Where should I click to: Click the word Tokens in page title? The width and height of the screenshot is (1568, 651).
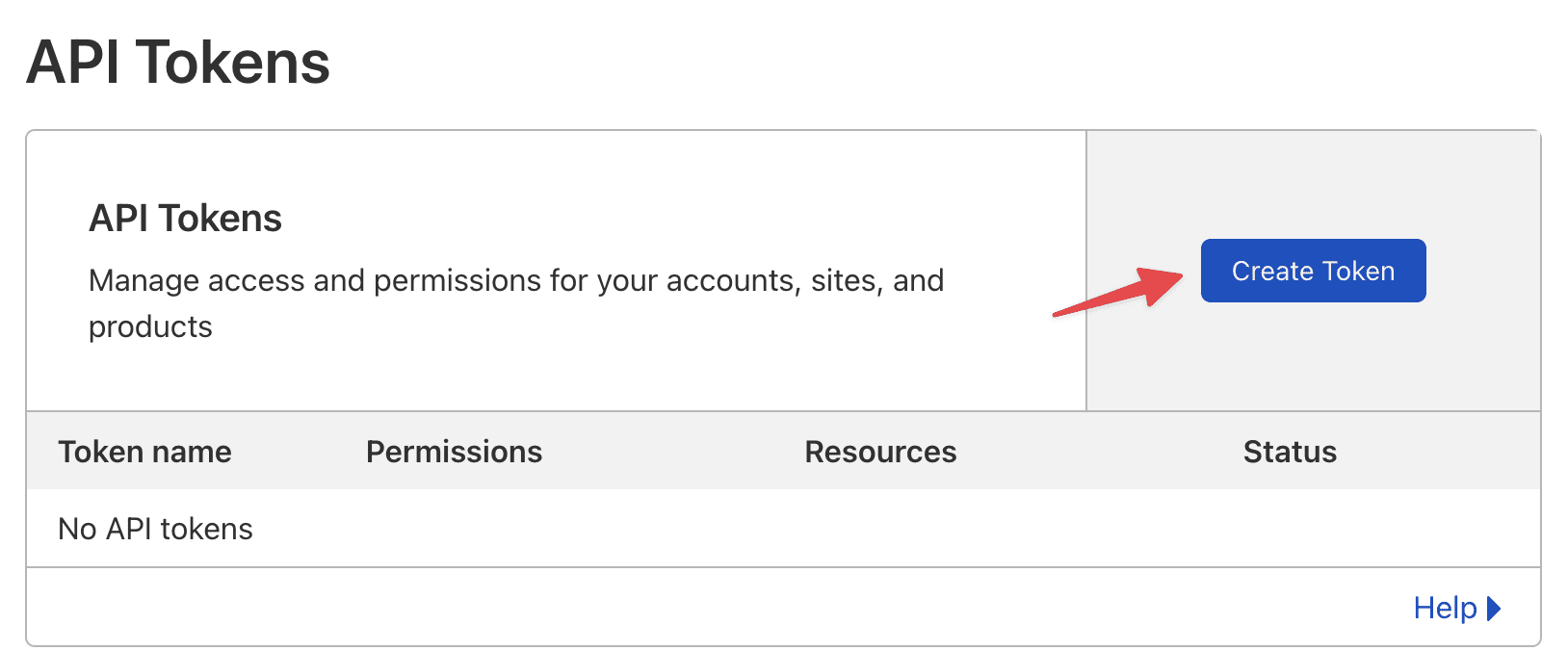point(233,63)
